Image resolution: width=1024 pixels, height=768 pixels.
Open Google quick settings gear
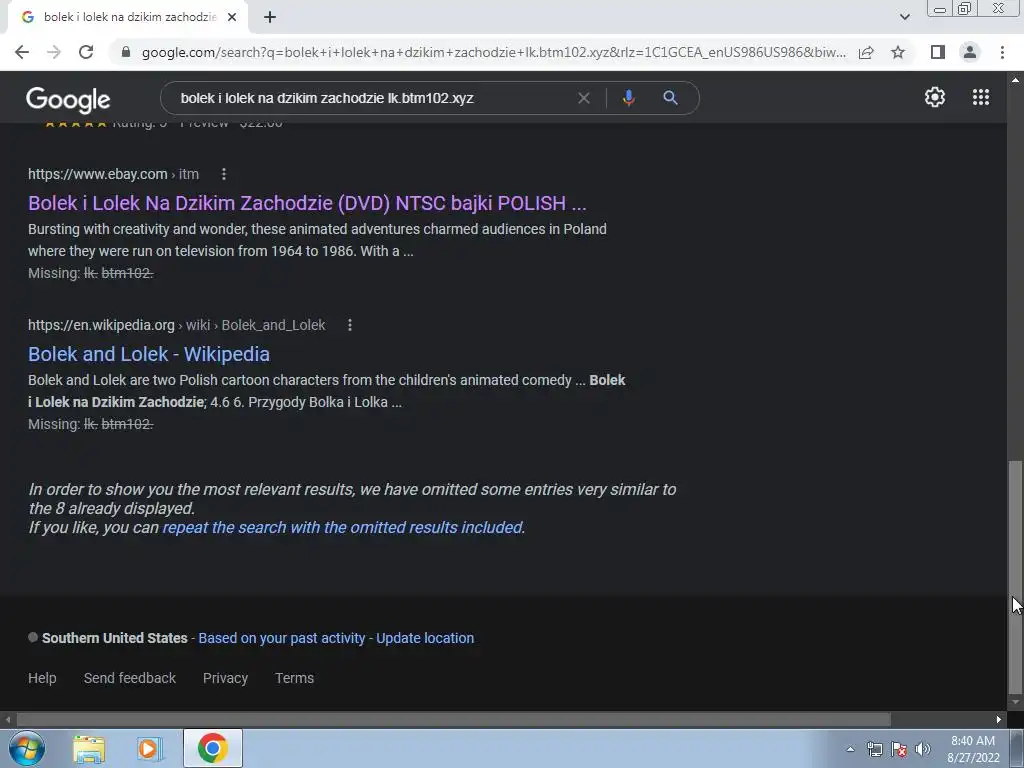tap(935, 97)
